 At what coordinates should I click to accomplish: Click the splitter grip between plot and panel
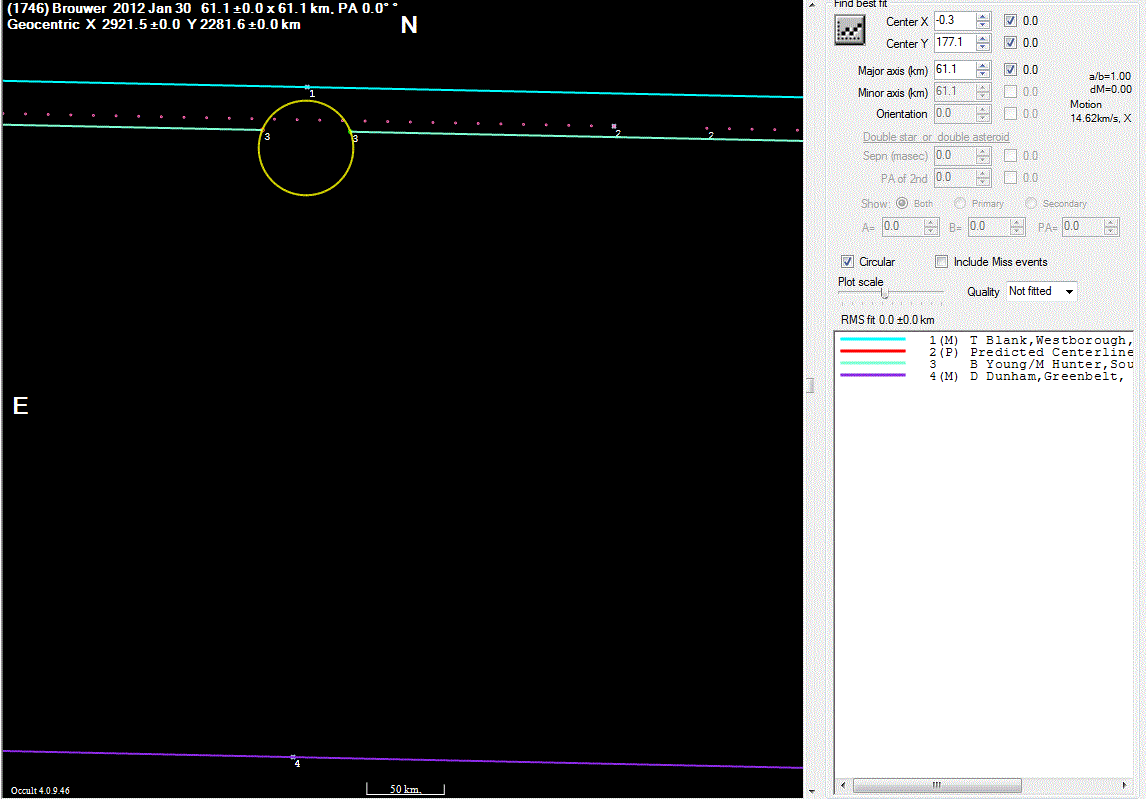coord(811,385)
